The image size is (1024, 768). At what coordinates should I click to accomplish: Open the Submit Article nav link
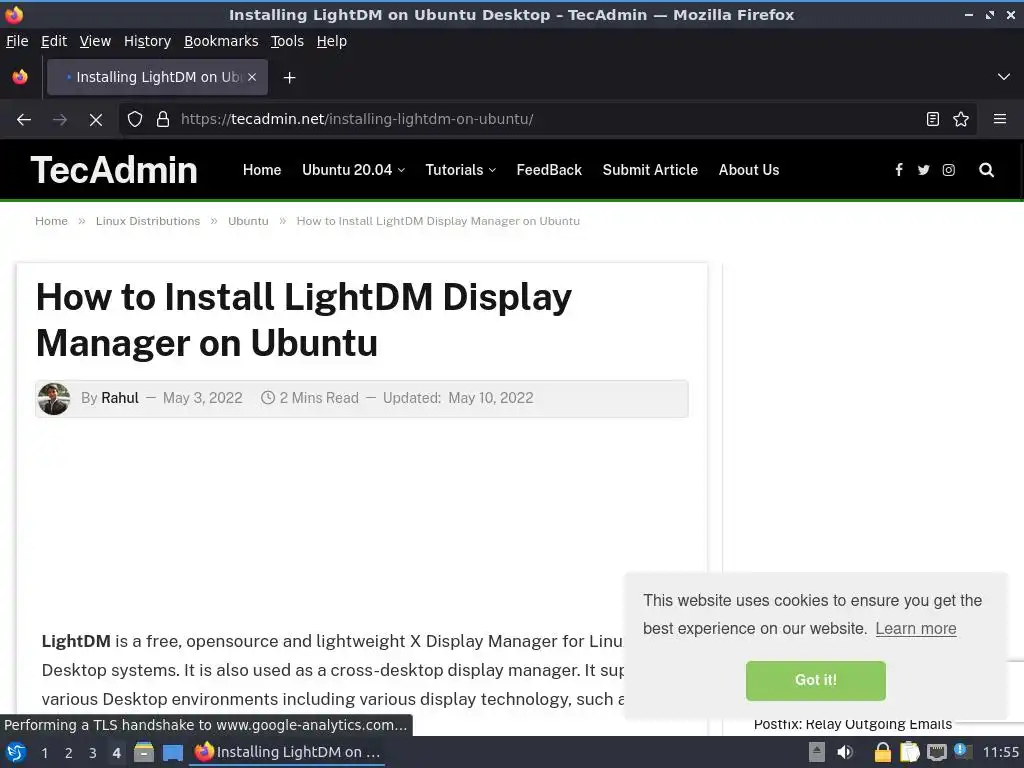click(x=650, y=170)
